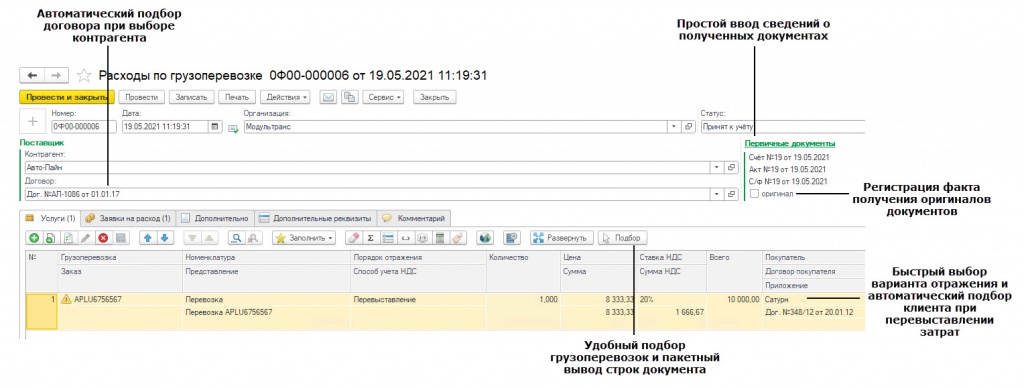Click the find magnifier icon in table toolbar
The height and width of the screenshot is (388, 1024).
237,238
